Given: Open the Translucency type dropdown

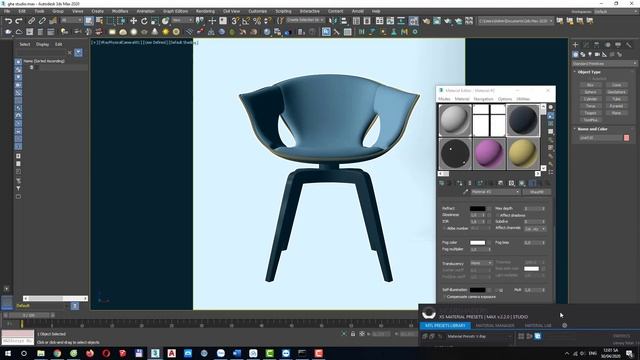Looking at the screenshot, I should [x=482, y=264].
